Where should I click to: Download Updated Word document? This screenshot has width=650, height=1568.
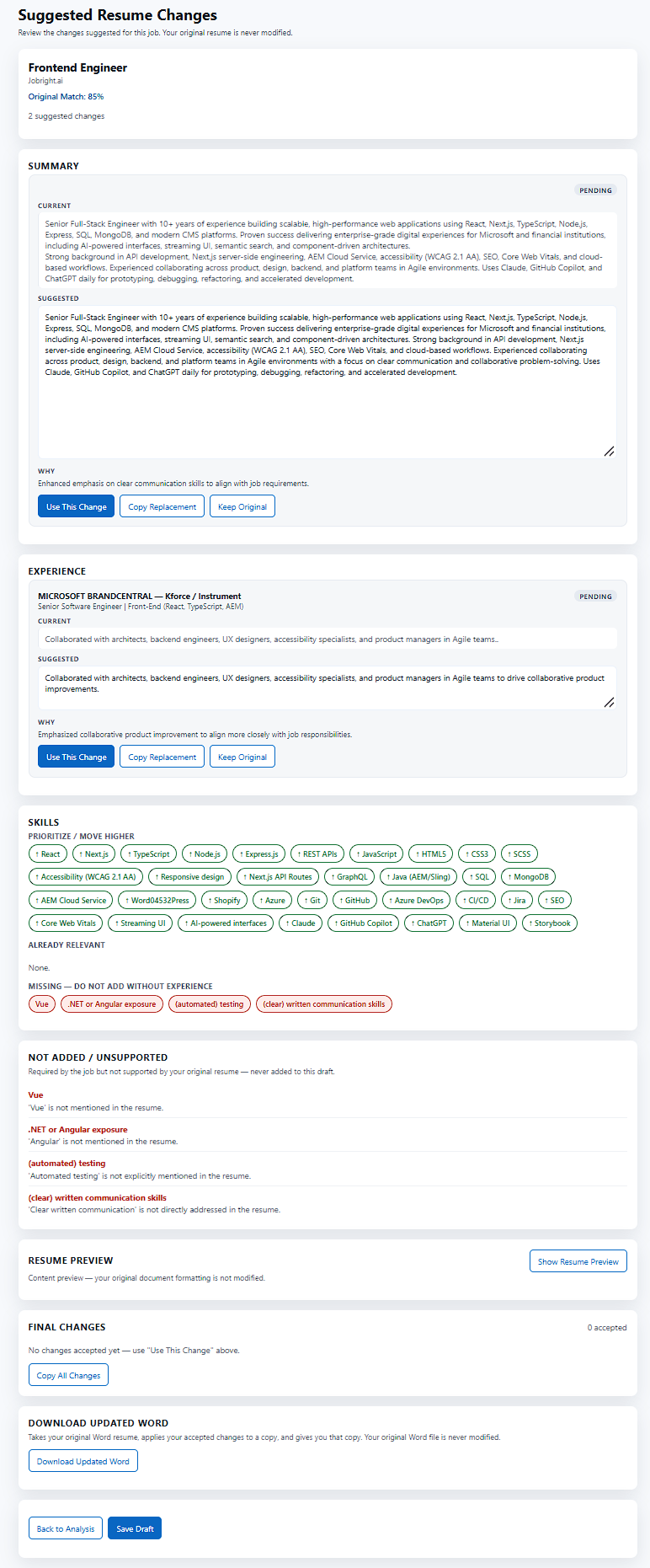pos(83,1461)
